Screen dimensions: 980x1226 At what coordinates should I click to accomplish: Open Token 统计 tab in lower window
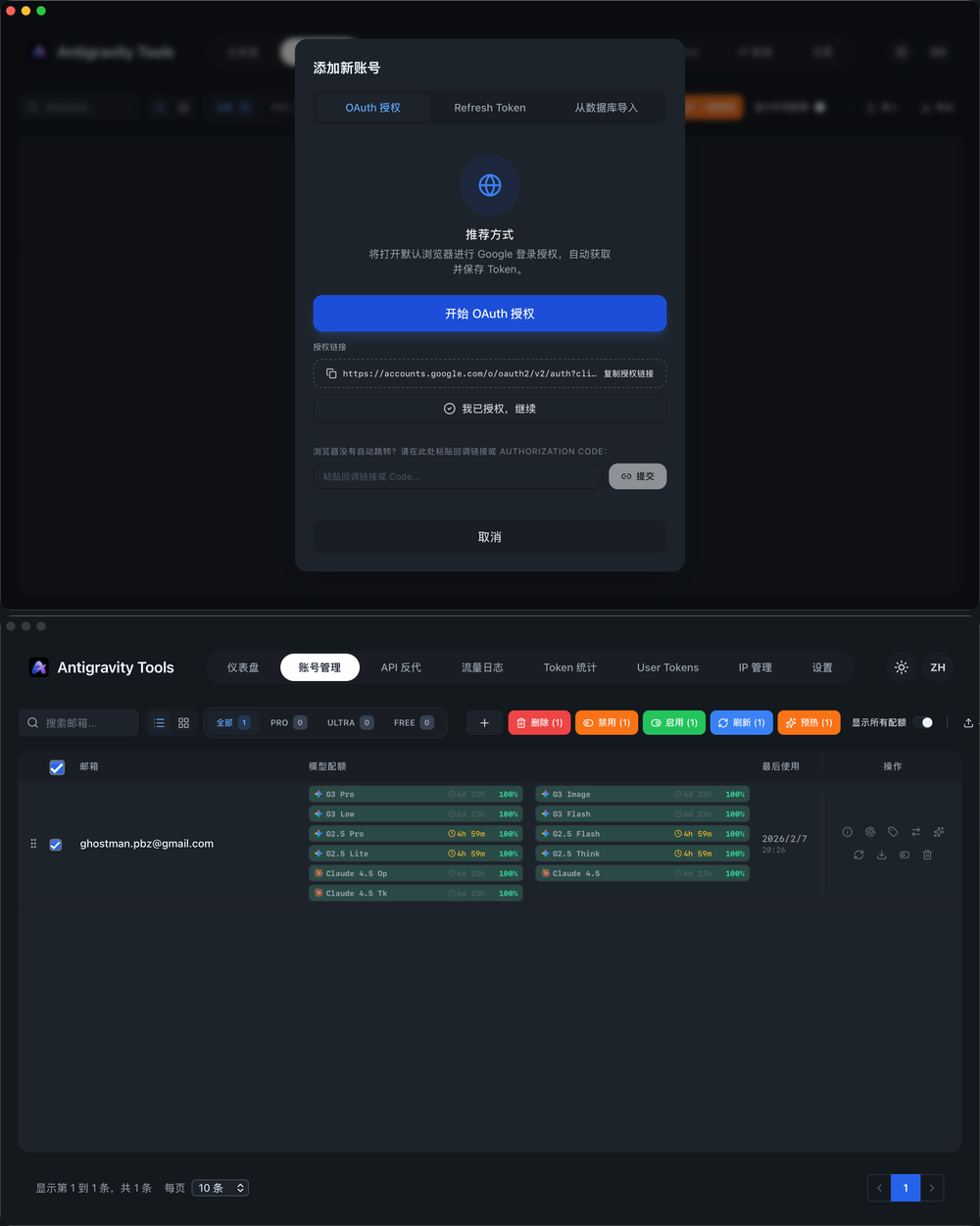(x=569, y=667)
